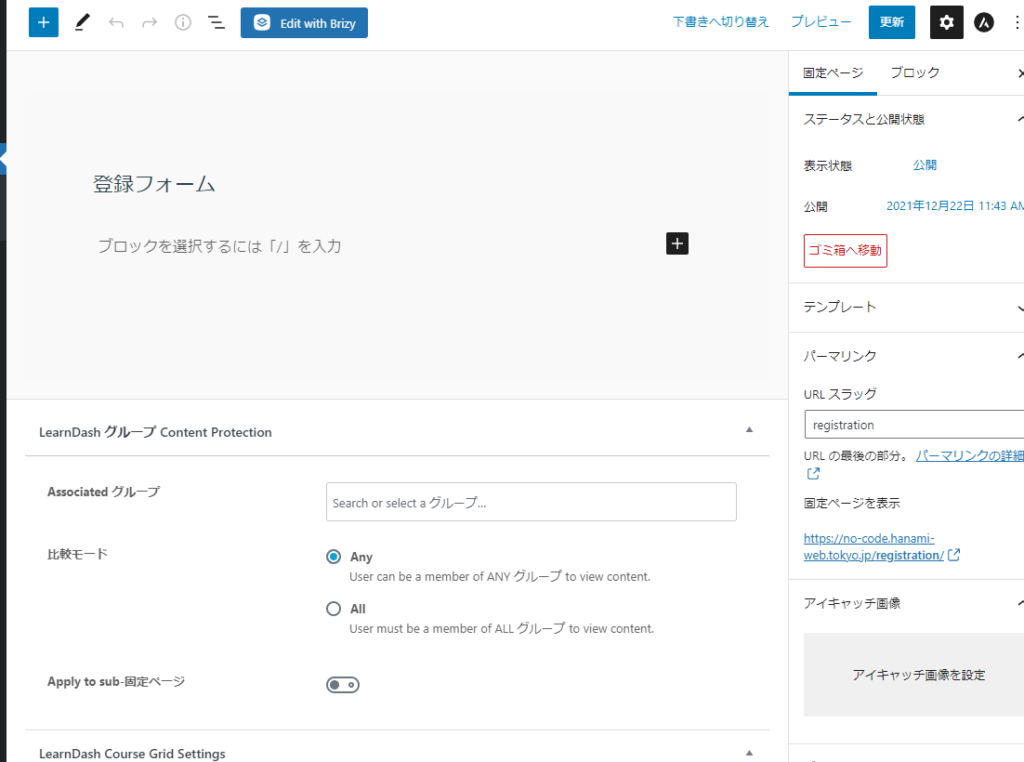Click the 表示状態 label
The width and height of the screenshot is (1024, 762).
click(827, 166)
